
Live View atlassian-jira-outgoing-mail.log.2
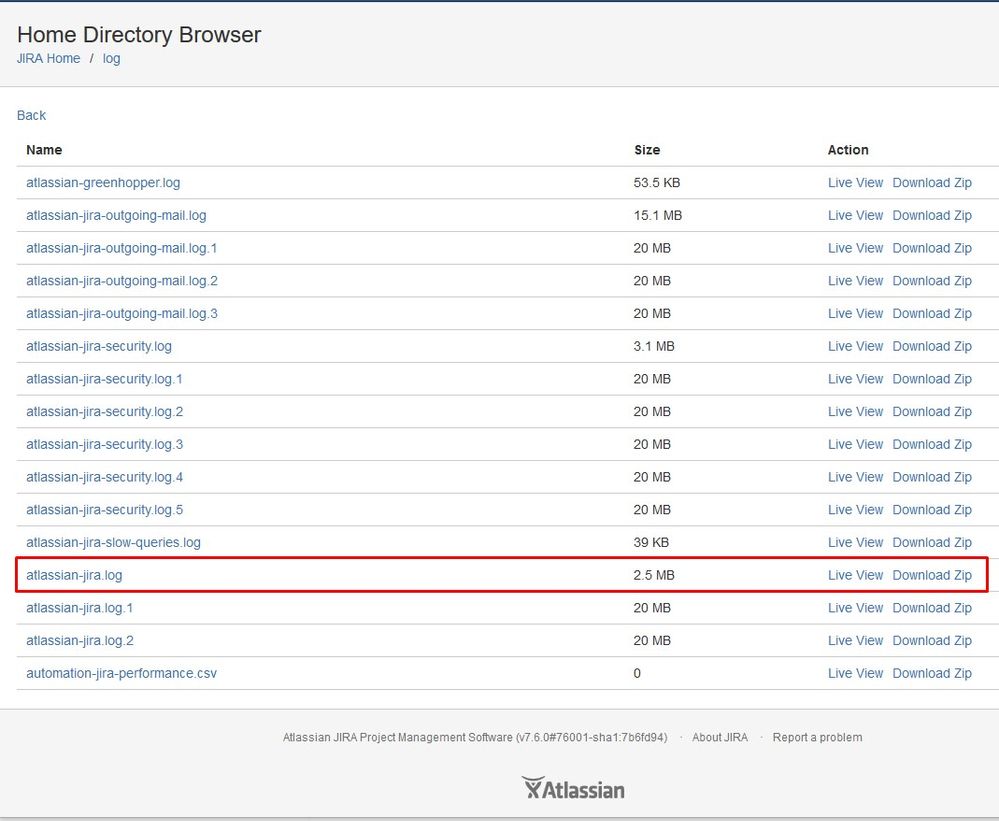[856, 281]
